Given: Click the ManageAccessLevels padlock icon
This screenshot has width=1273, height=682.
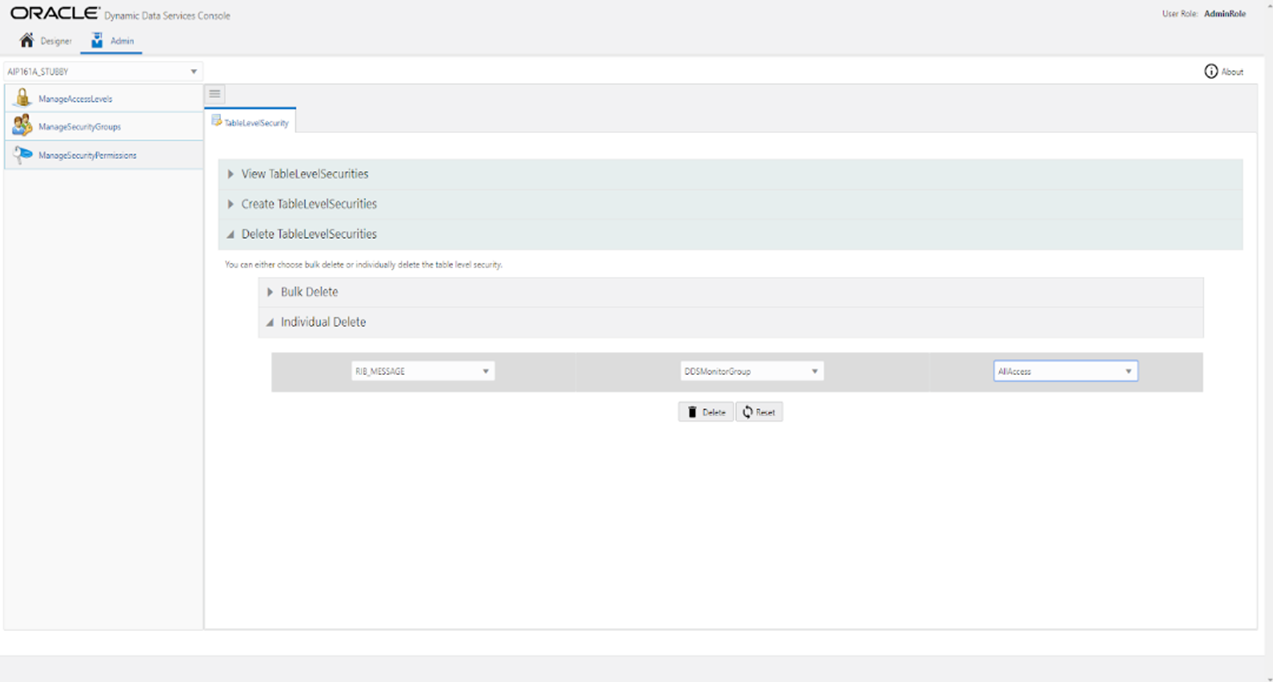Looking at the screenshot, I should [x=21, y=98].
